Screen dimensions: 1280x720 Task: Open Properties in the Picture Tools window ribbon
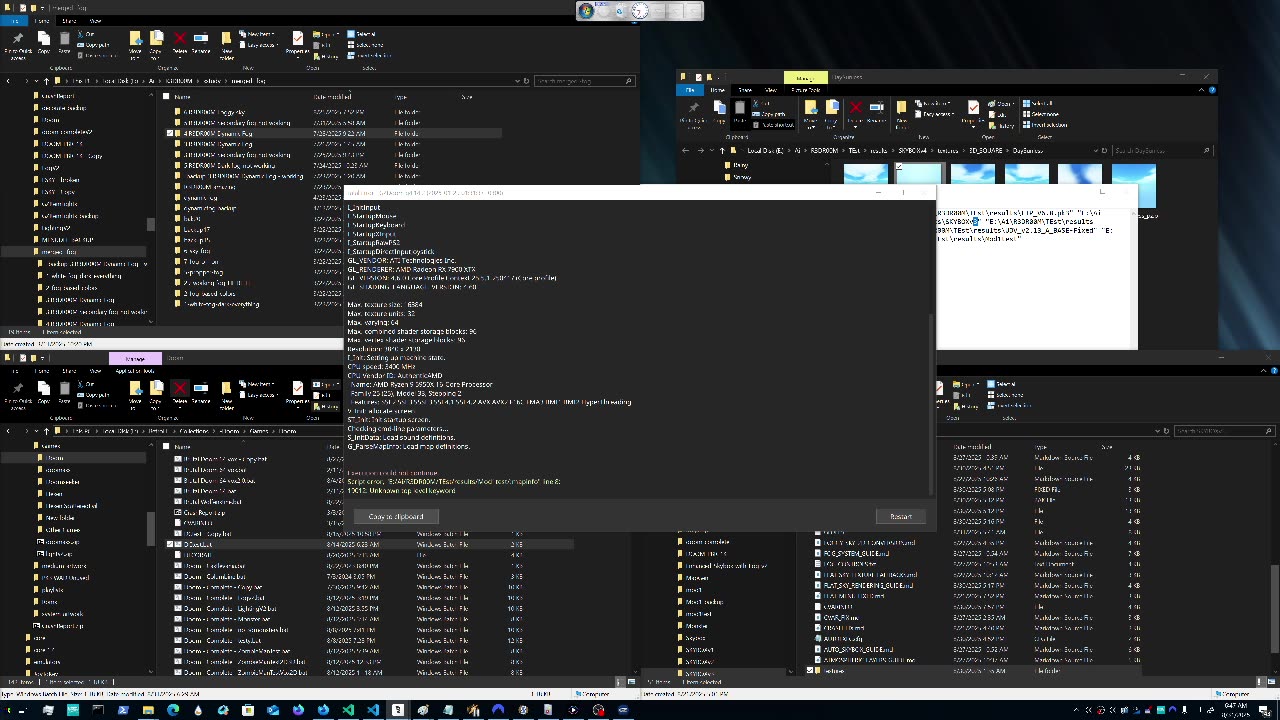974,113
